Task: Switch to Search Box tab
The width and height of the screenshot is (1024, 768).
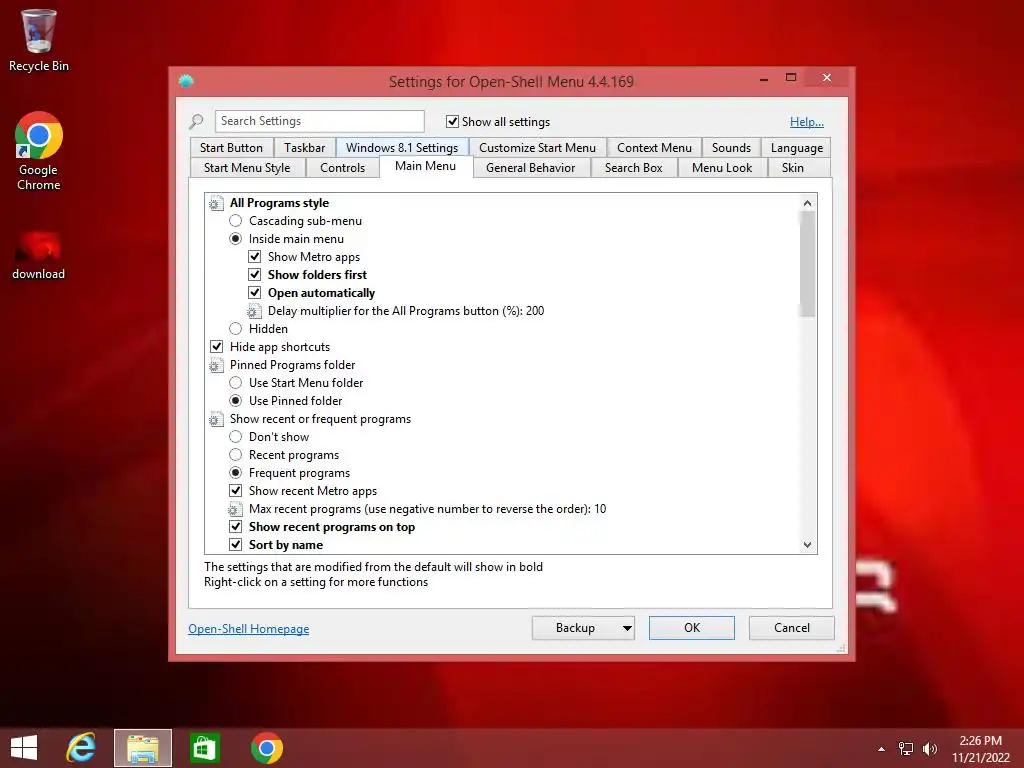Action: pyautogui.click(x=633, y=168)
